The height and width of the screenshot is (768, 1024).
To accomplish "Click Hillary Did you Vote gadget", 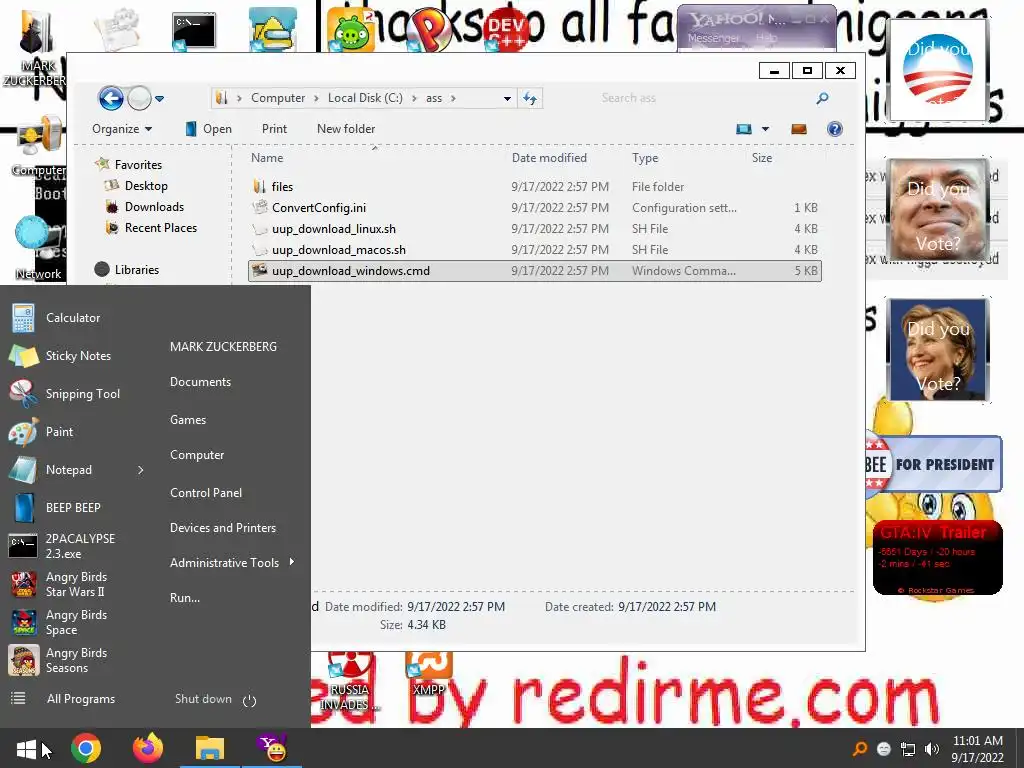I will (x=938, y=350).
